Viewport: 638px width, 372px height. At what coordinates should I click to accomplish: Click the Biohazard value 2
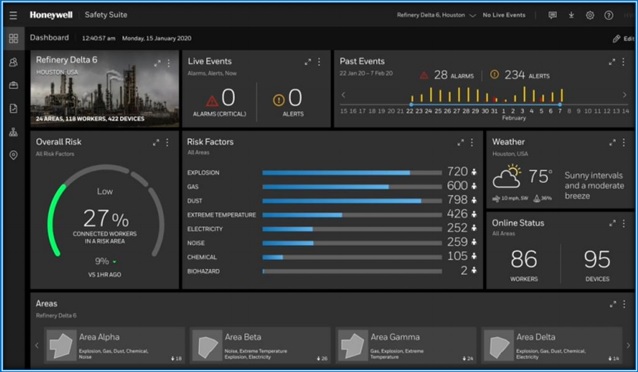click(464, 271)
